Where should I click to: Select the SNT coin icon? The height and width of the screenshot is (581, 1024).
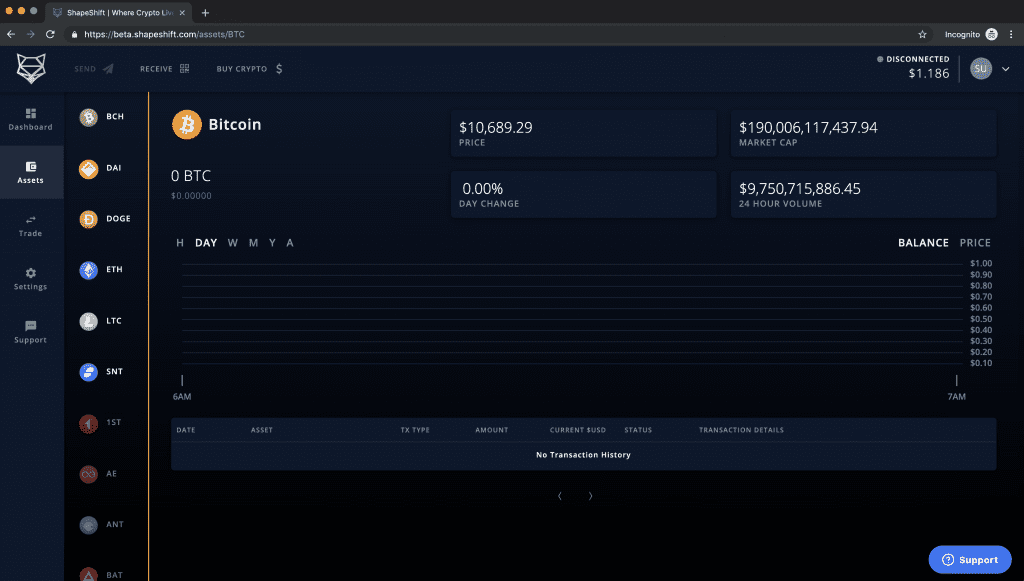tap(88, 372)
